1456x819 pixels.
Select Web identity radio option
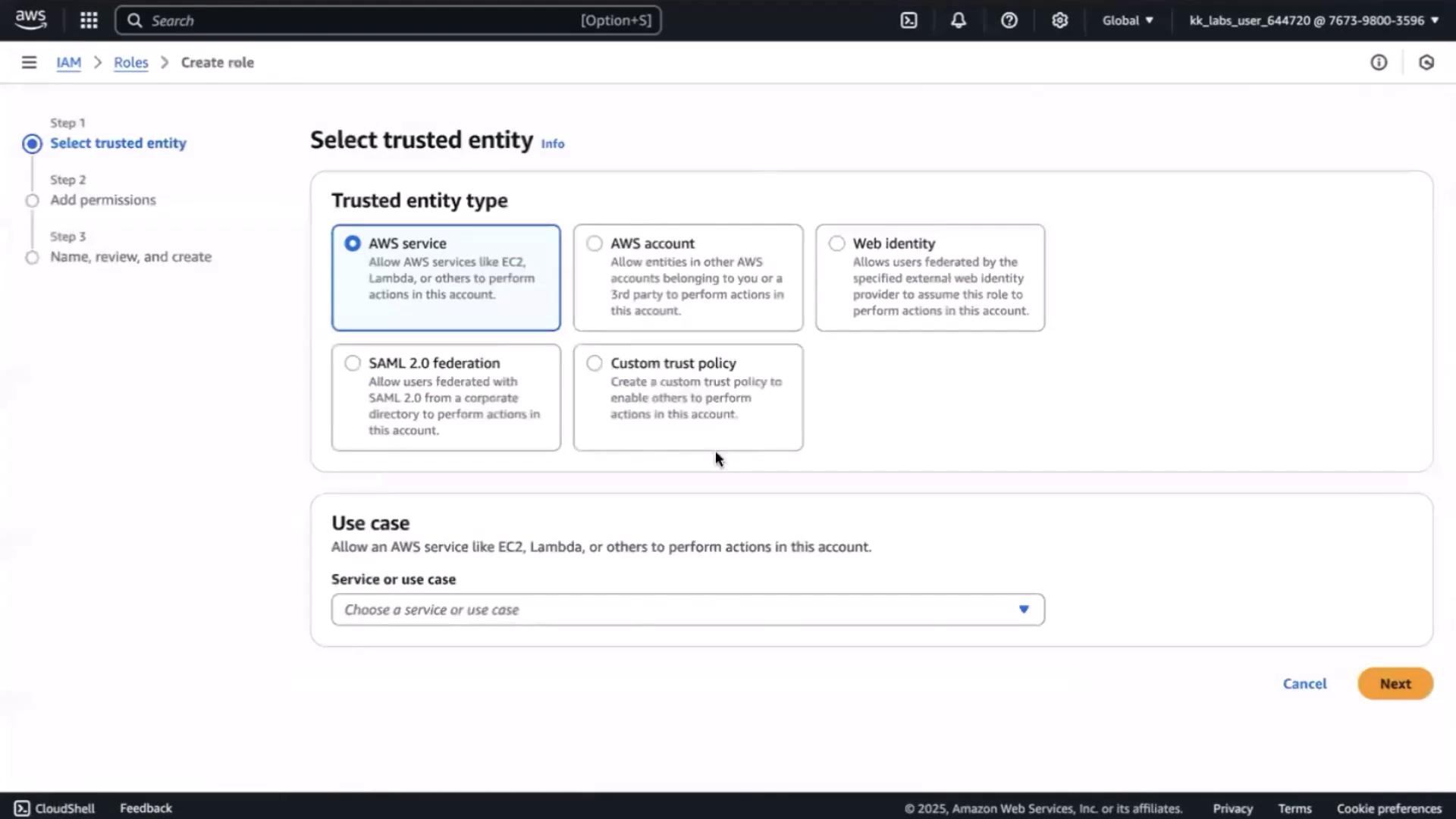pos(836,243)
